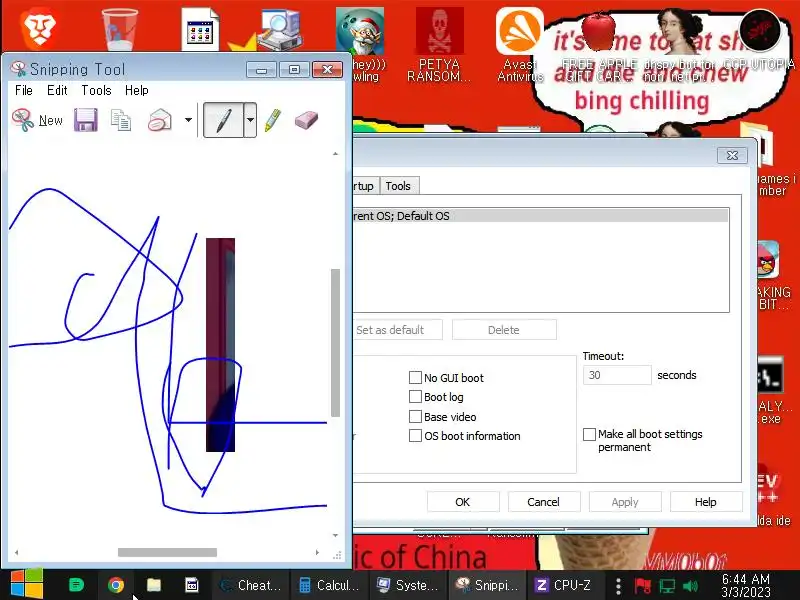The image size is (800, 600).
Task: Switch to the Tools tab in System Configuration
Action: [398, 186]
